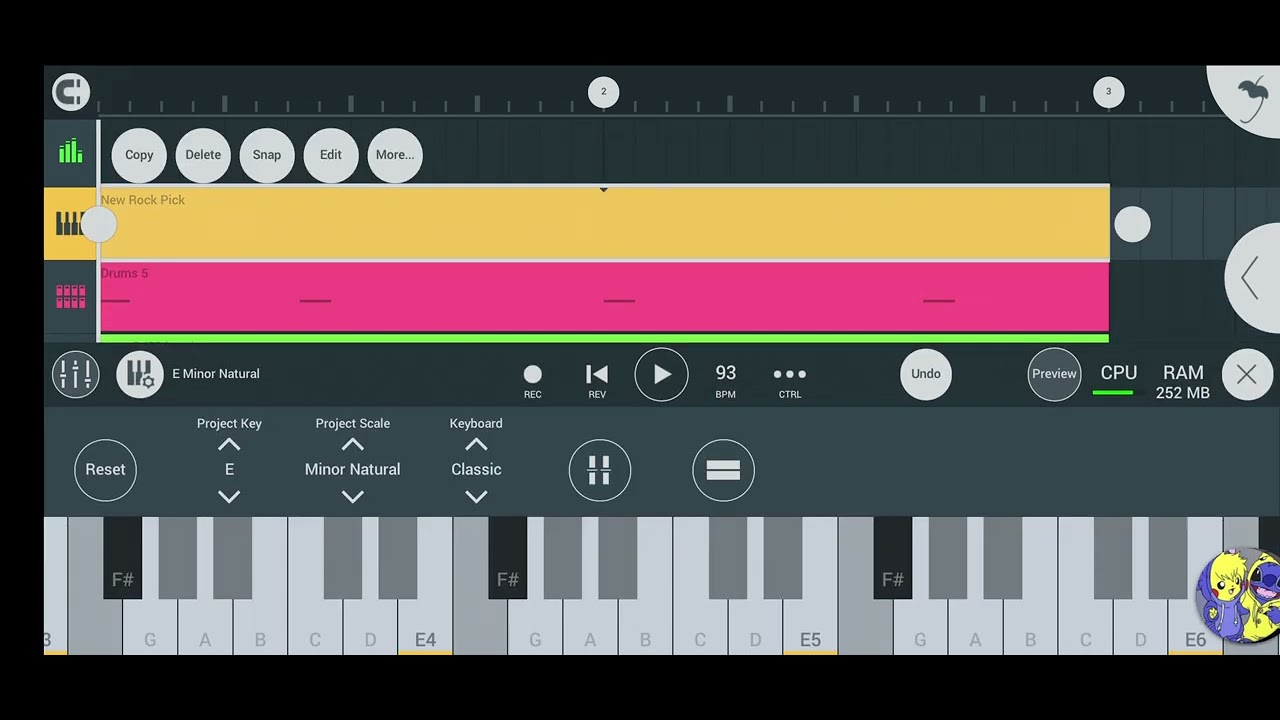Open the CTRL three-dots menu
Screen dimensions: 1280x720
[790, 379]
